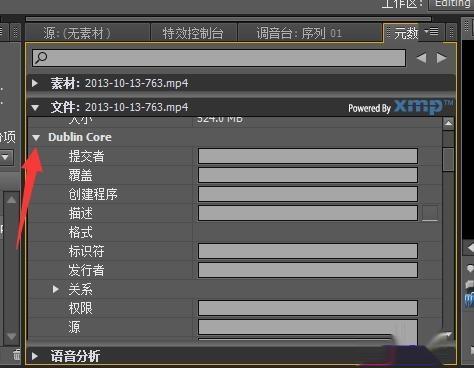Click the Dublin Core heading text
Screen dimensions: 474x368
tap(80, 137)
